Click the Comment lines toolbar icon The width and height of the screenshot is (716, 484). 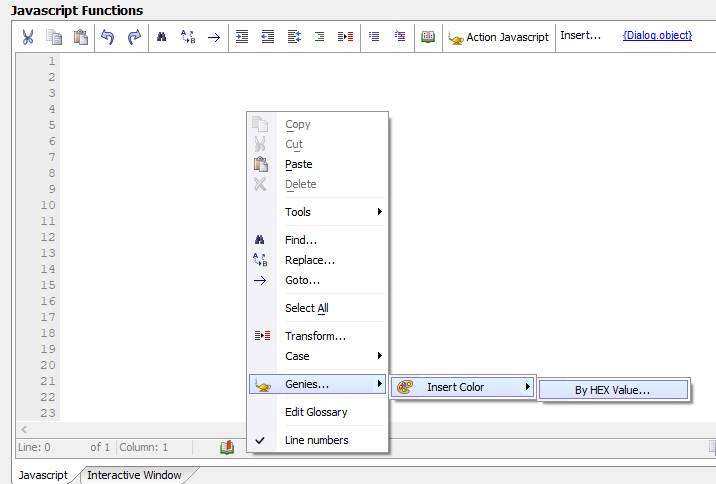point(374,36)
